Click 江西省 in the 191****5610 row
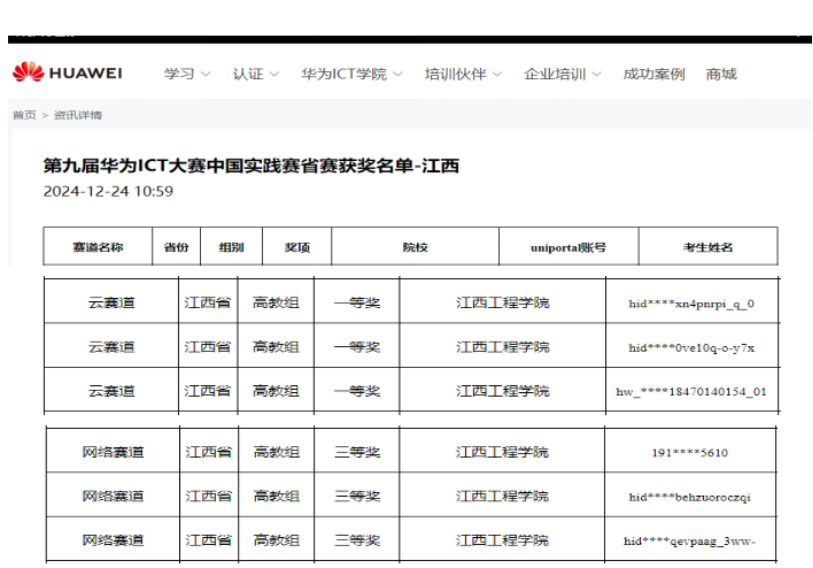813x568 pixels. [x=208, y=452]
